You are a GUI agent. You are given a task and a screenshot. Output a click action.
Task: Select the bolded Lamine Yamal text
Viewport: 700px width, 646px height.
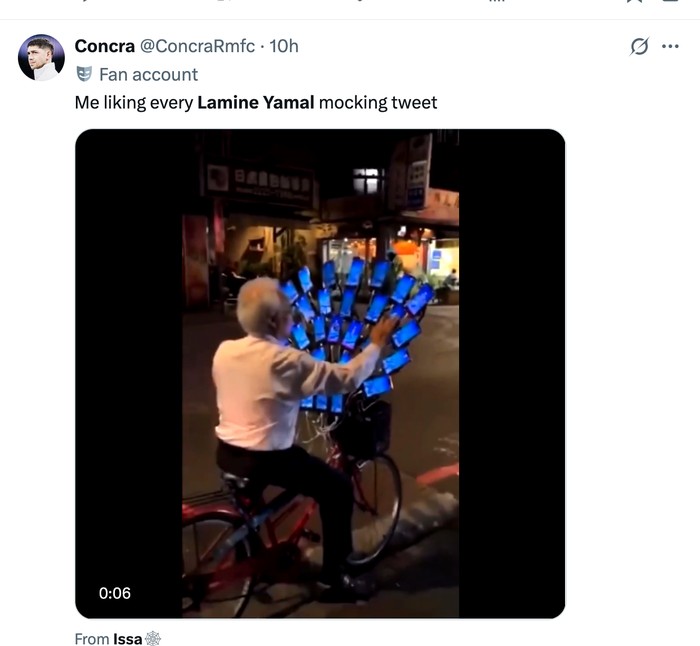256,102
